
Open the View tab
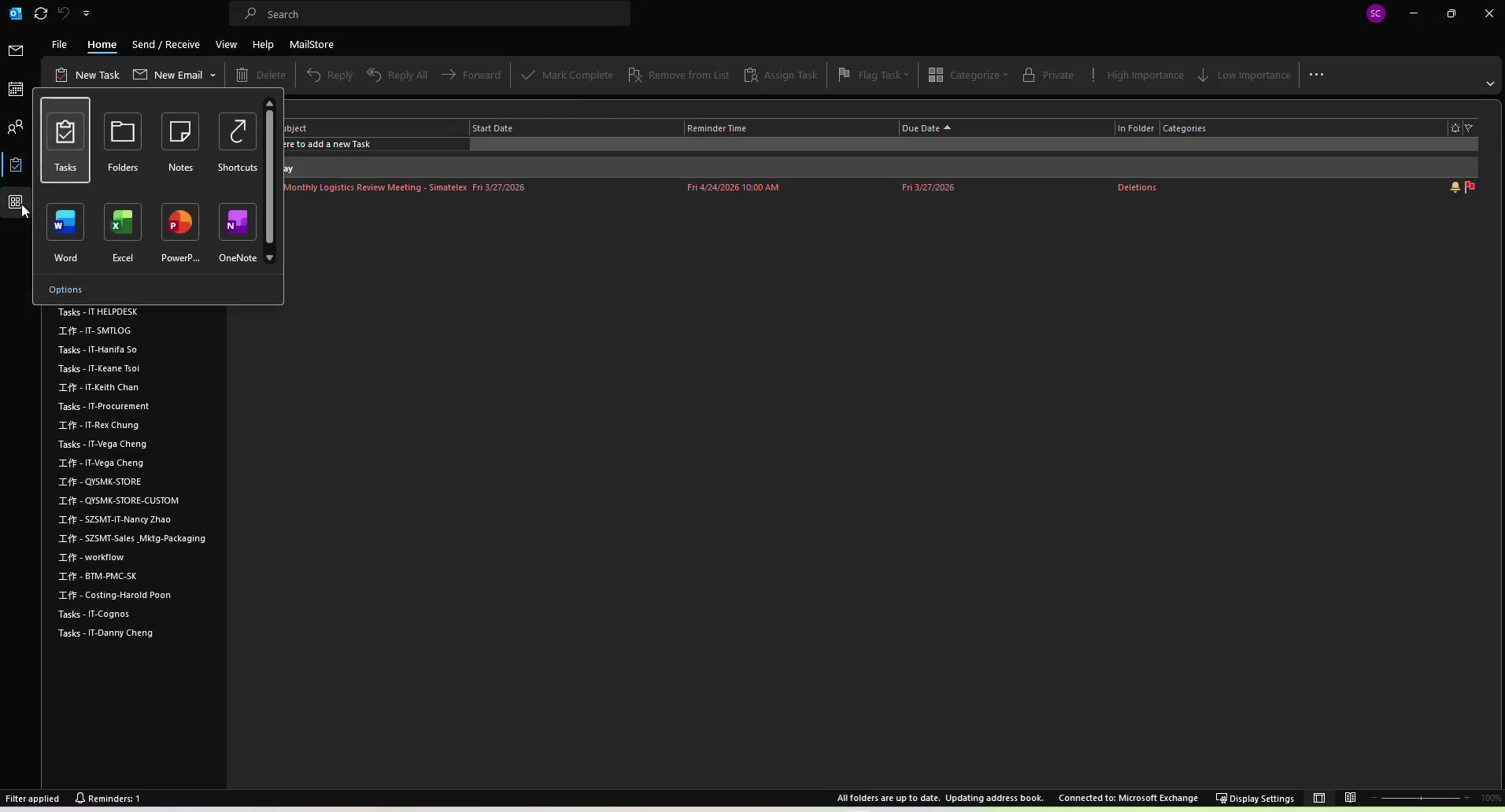pos(226,44)
